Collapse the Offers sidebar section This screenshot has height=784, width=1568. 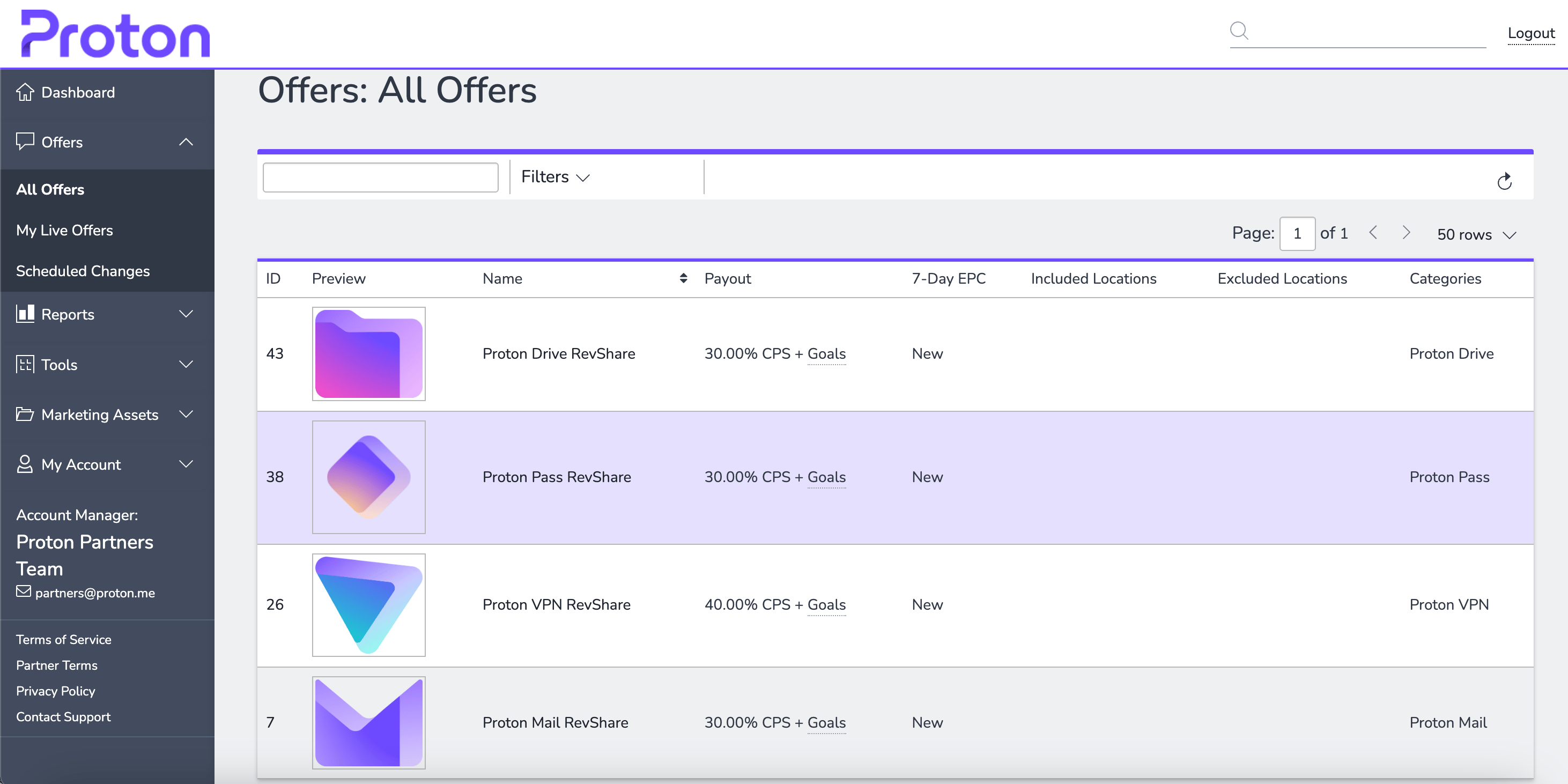[x=186, y=142]
